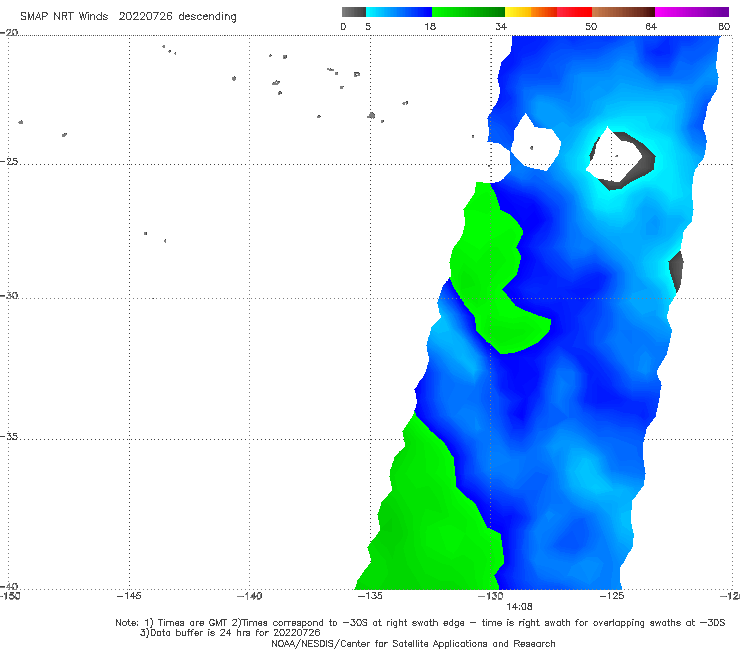Viewport: 740px width, 650px height.
Task: Click the note line '3)Data buffer is 24 hrs'
Action: [230, 633]
